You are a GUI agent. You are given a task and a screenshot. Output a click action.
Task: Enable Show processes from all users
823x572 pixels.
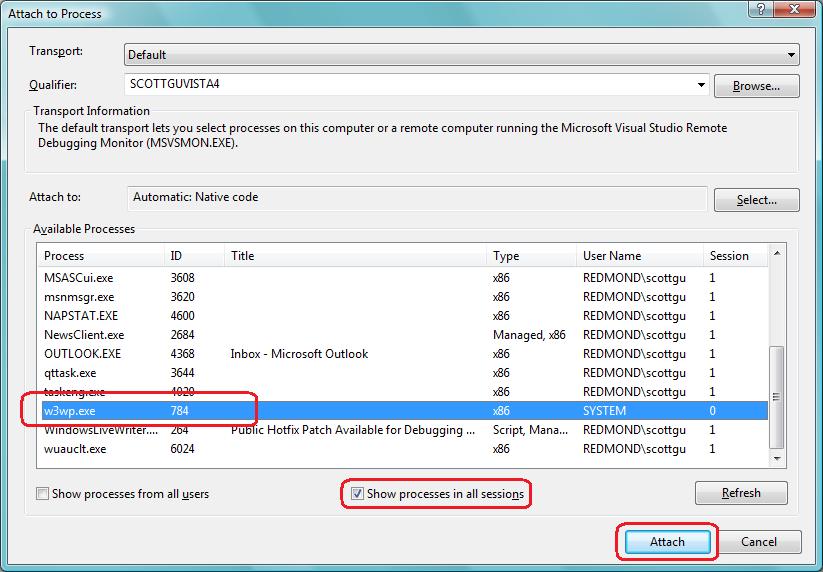(x=43, y=494)
